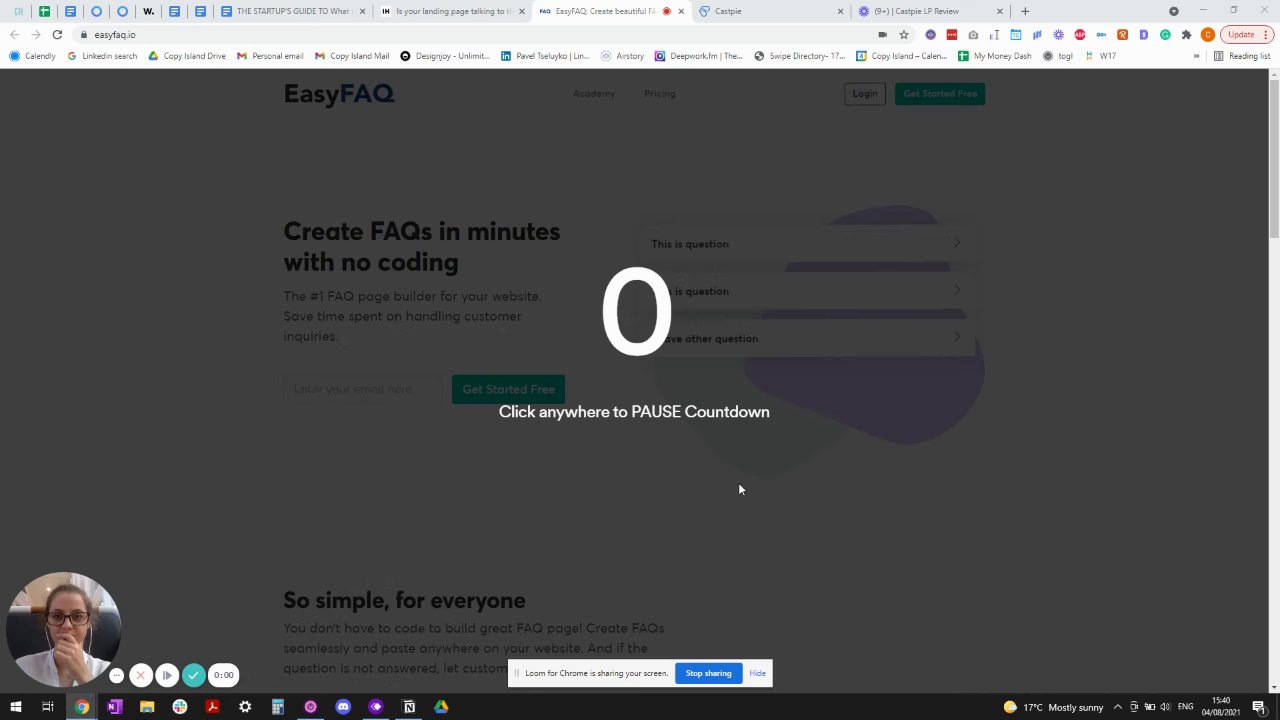Click the Loom pause recording button

167,675
